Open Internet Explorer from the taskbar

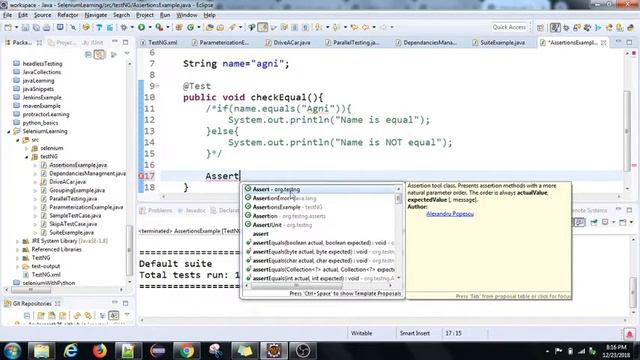pos(71,351)
